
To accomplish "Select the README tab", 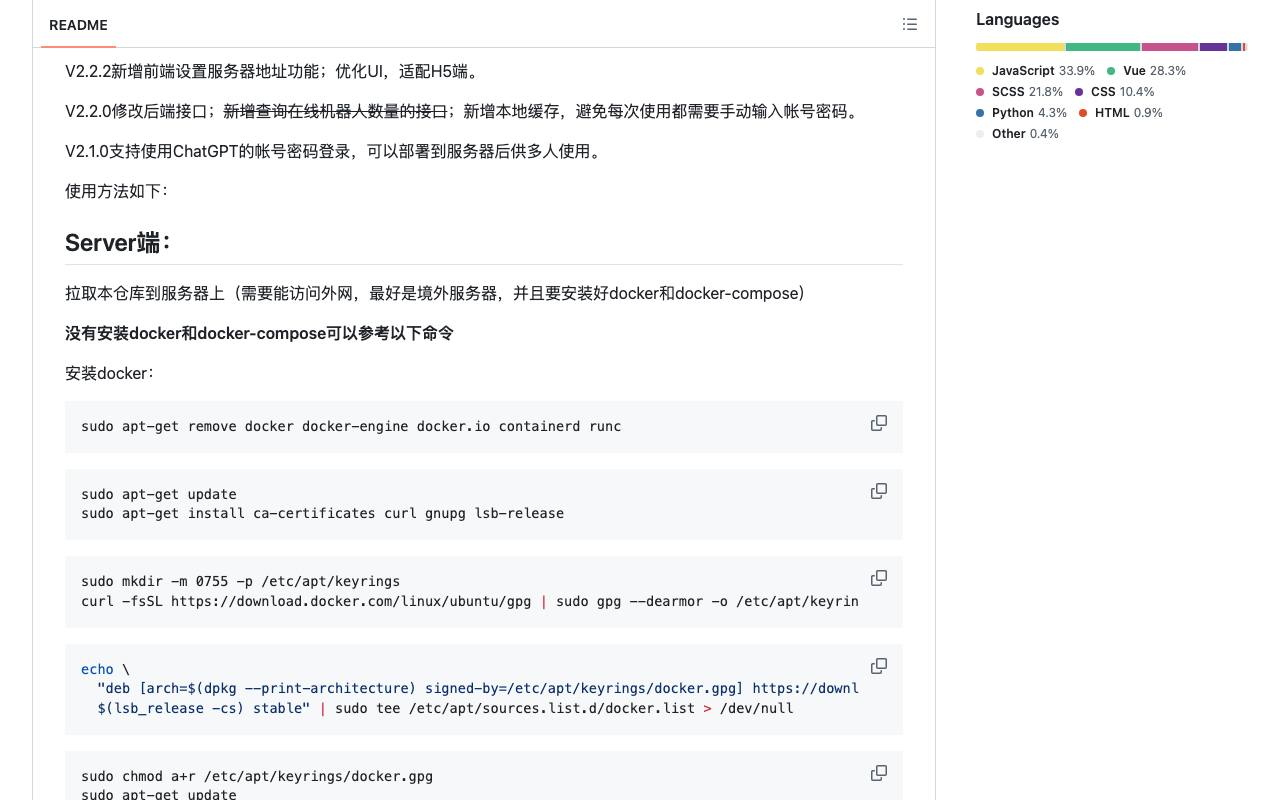I will (x=78, y=25).
